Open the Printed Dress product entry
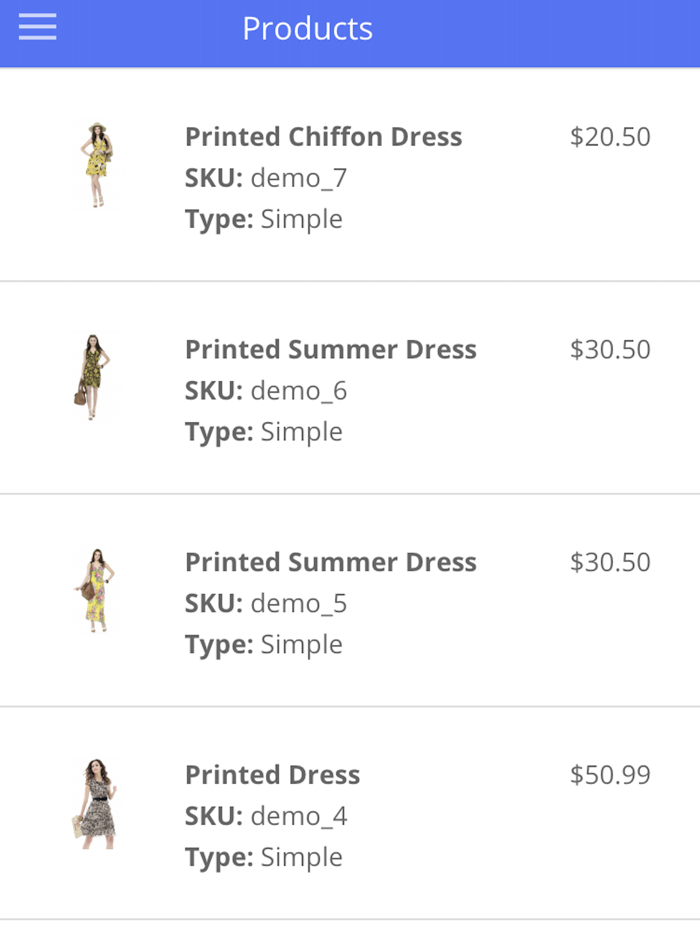Viewport: 700px width, 934px height. tap(272, 776)
